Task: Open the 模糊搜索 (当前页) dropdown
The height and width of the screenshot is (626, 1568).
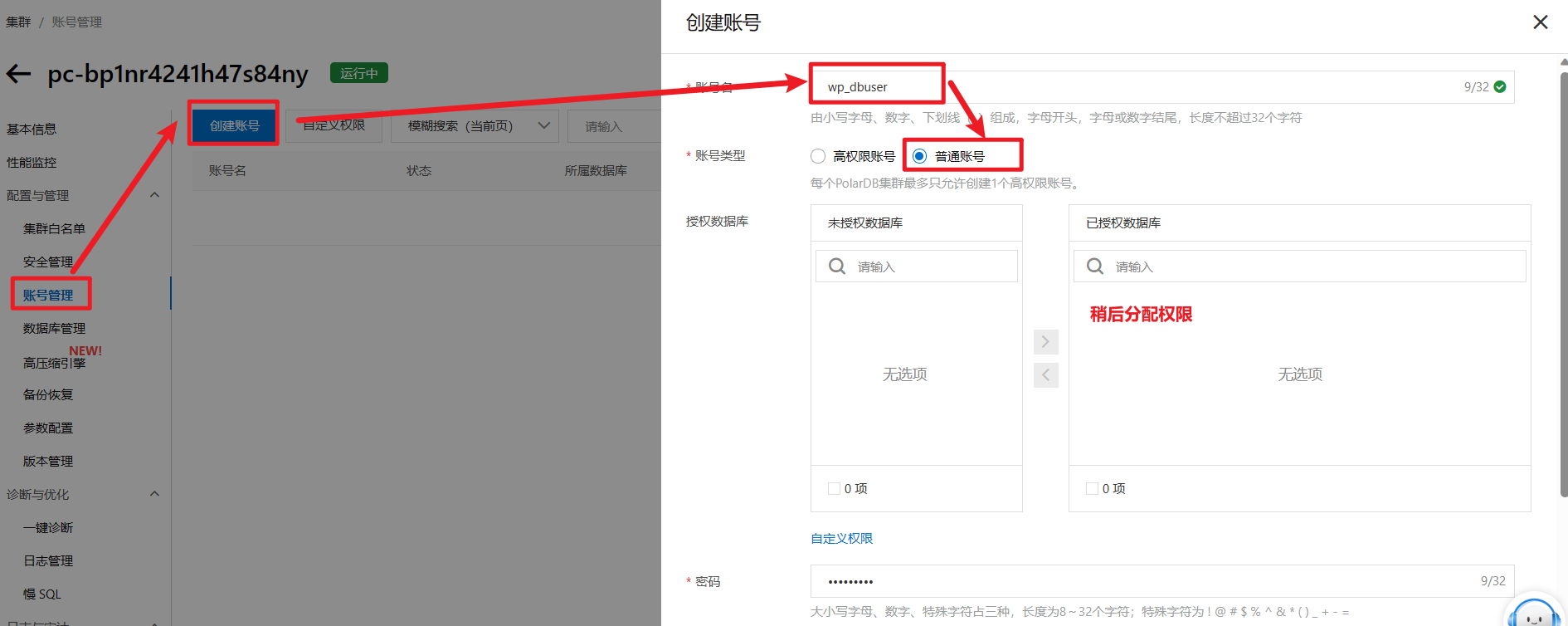Action: point(475,126)
